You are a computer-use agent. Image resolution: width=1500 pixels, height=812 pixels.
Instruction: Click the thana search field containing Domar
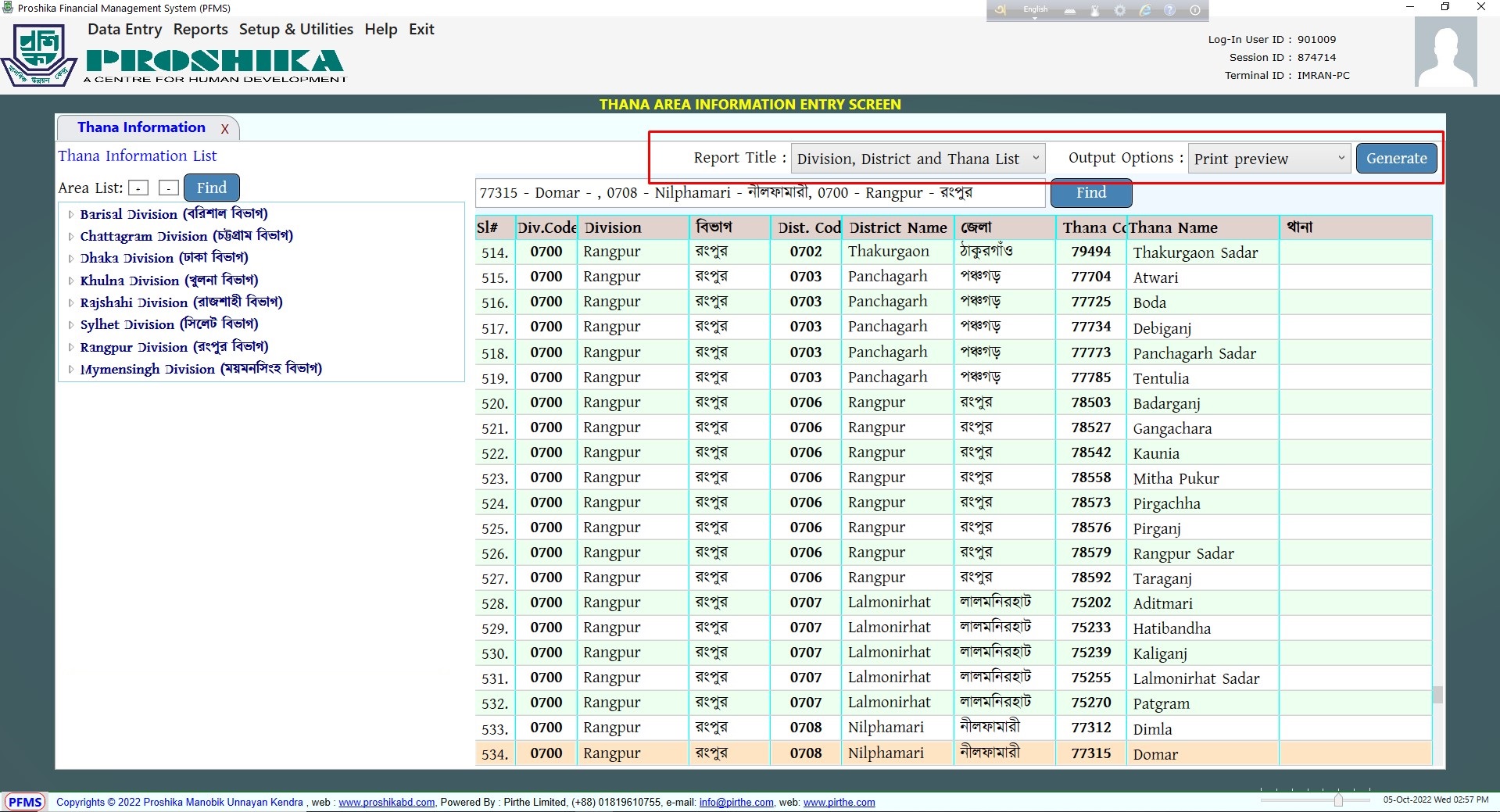760,193
